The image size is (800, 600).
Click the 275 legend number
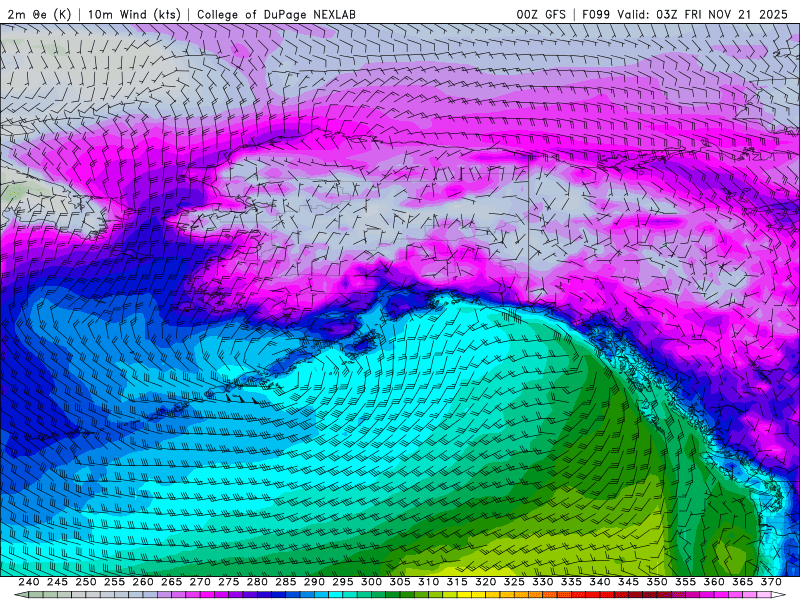pyautogui.click(x=229, y=582)
